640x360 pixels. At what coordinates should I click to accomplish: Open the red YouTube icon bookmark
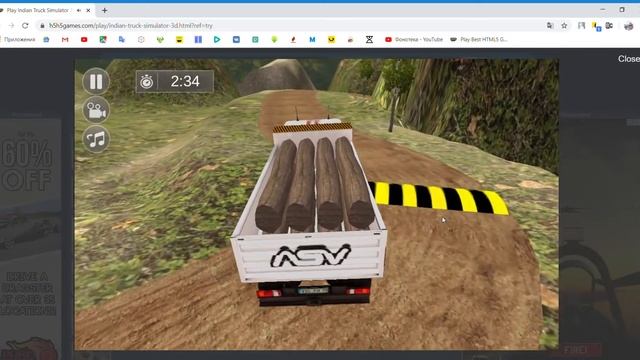click(84, 40)
